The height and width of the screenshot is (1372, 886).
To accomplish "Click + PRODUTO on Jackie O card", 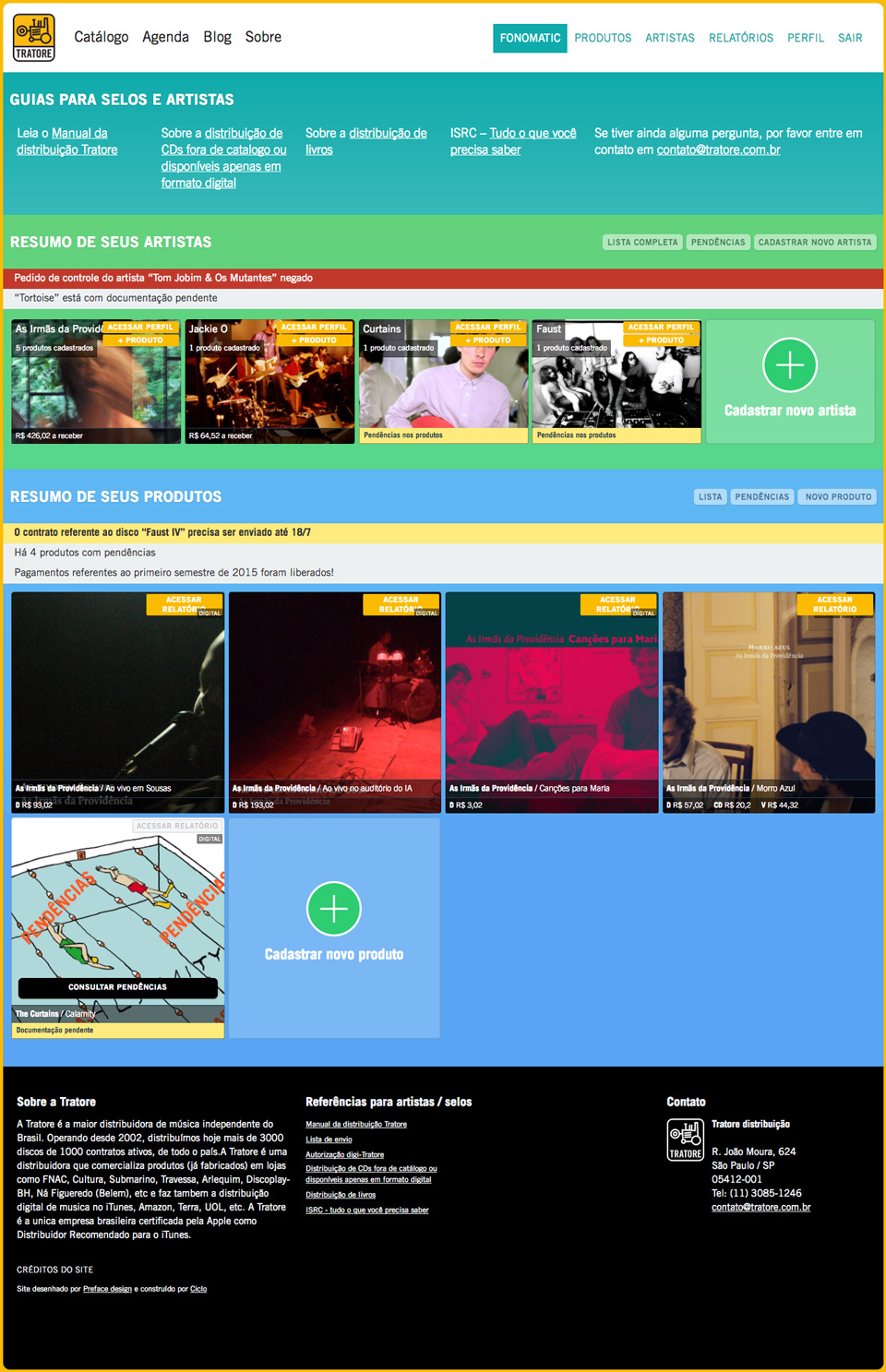I will click(314, 340).
